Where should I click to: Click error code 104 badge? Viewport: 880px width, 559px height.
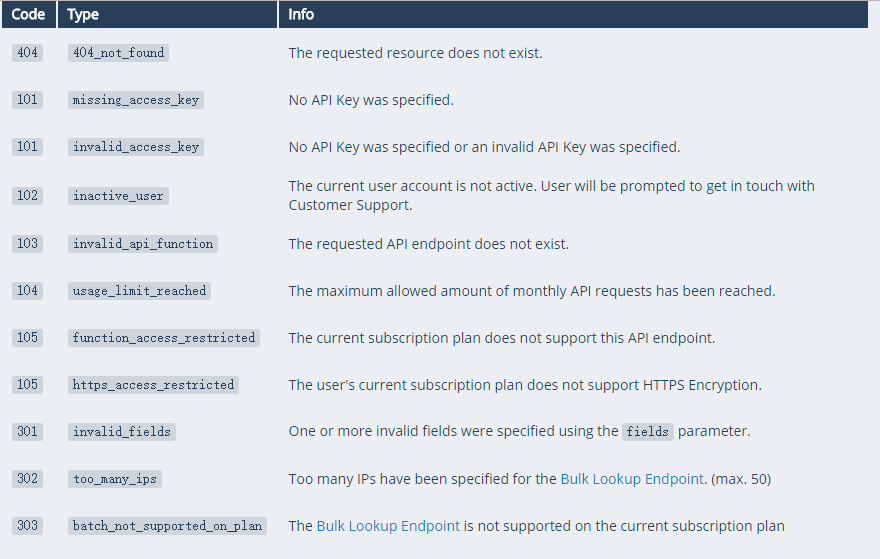point(28,291)
